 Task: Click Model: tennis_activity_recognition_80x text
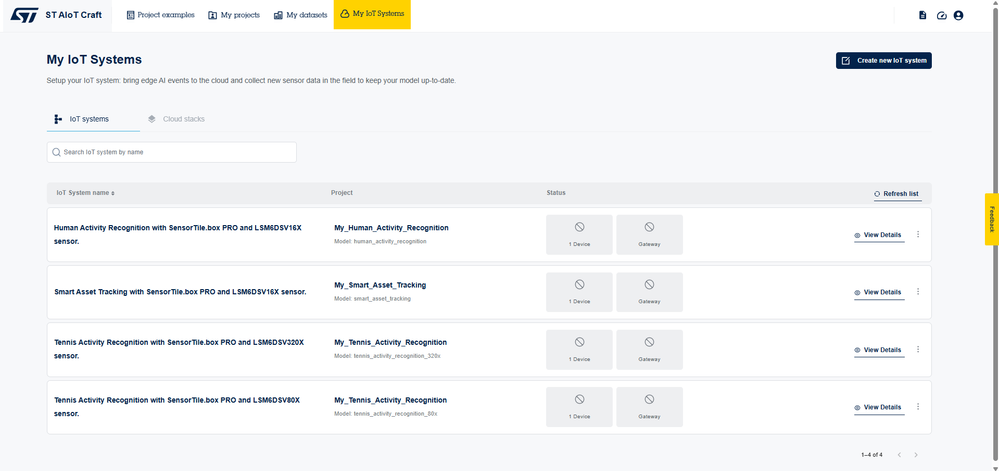point(386,414)
